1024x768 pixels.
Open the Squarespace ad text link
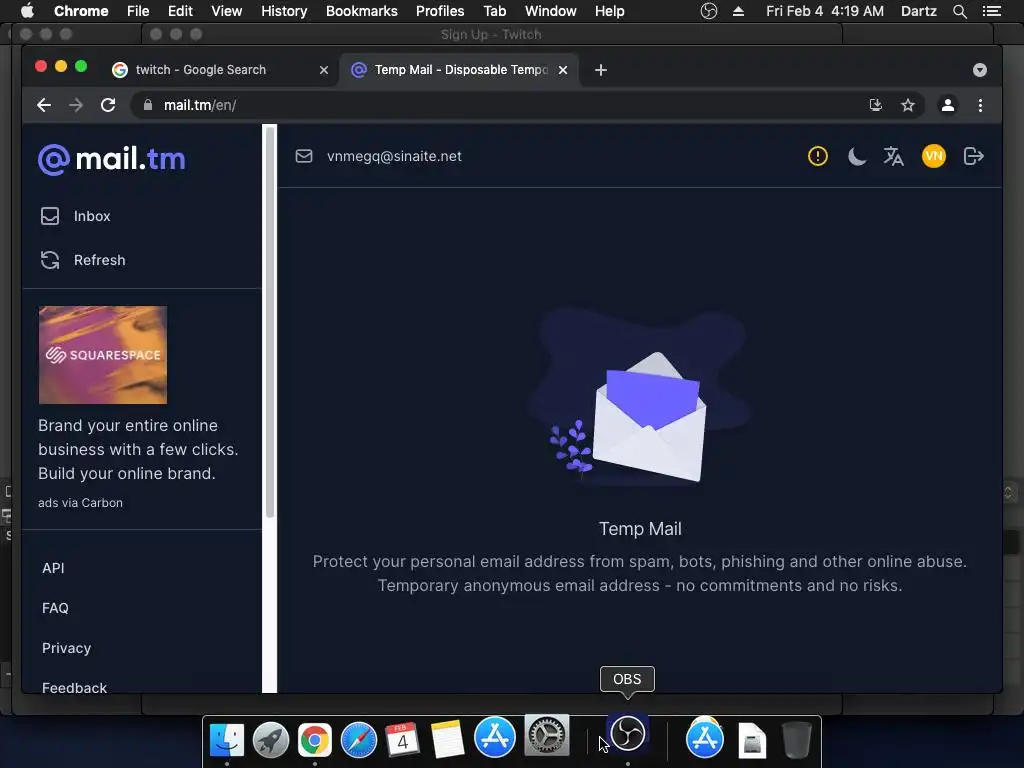coord(138,449)
